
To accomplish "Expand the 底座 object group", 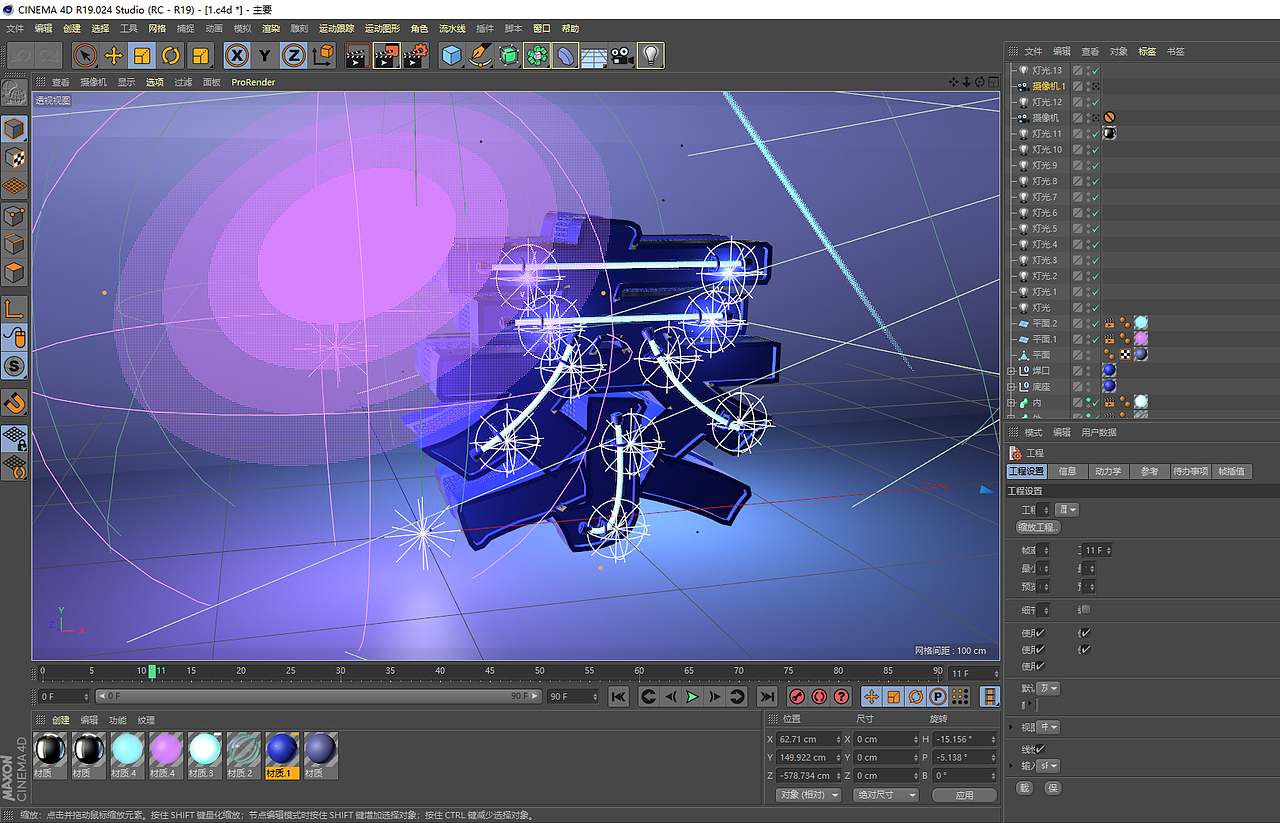I will (1011, 387).
